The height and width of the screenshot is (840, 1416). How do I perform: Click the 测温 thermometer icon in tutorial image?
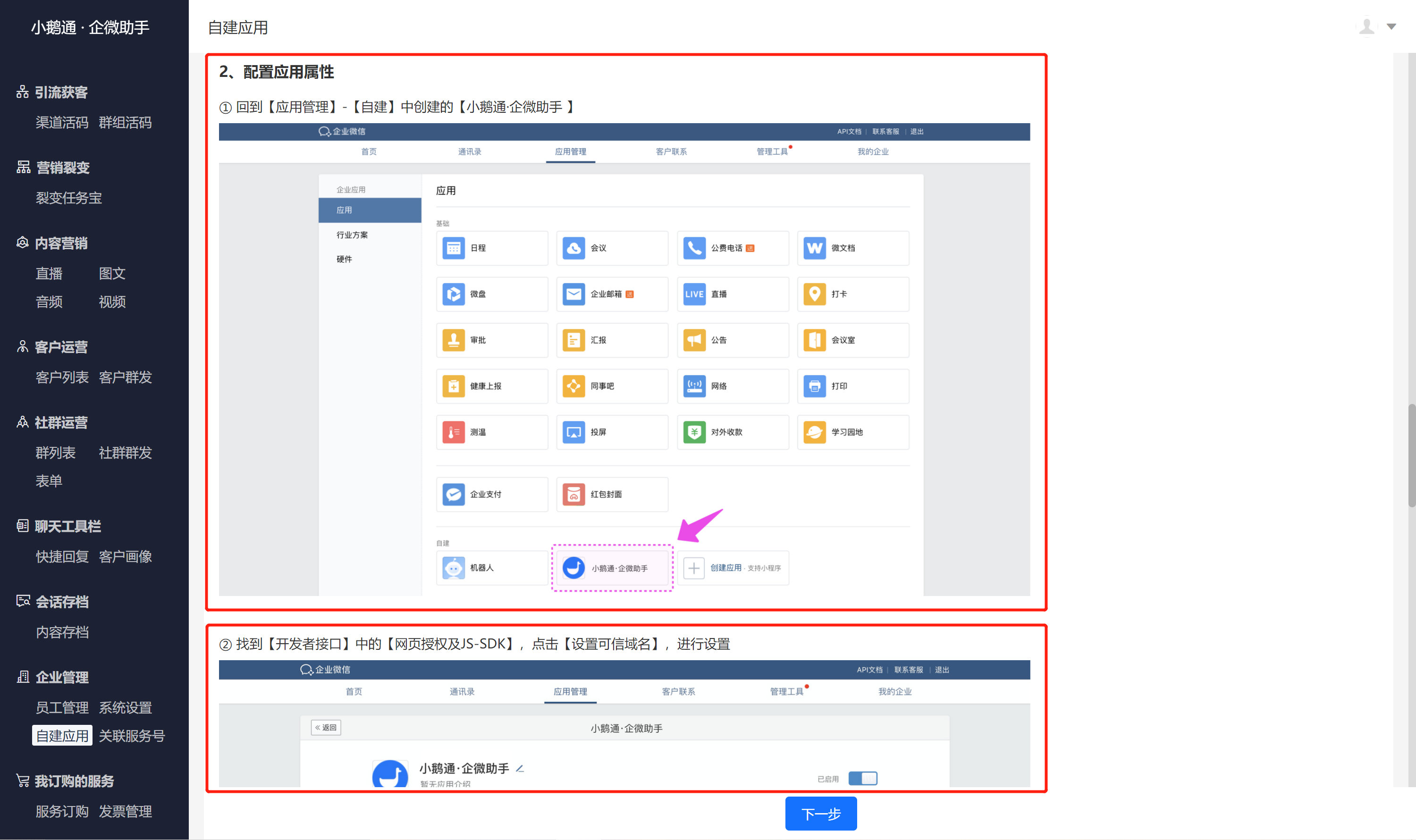coord(454,432)
